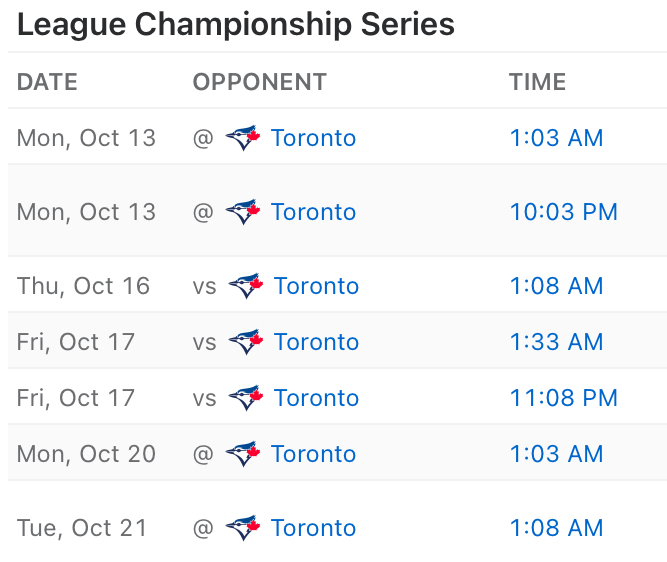Click Blue Jays logo in Oct 13 1:03 AM row
667x562 pixels.
[242, 138]
